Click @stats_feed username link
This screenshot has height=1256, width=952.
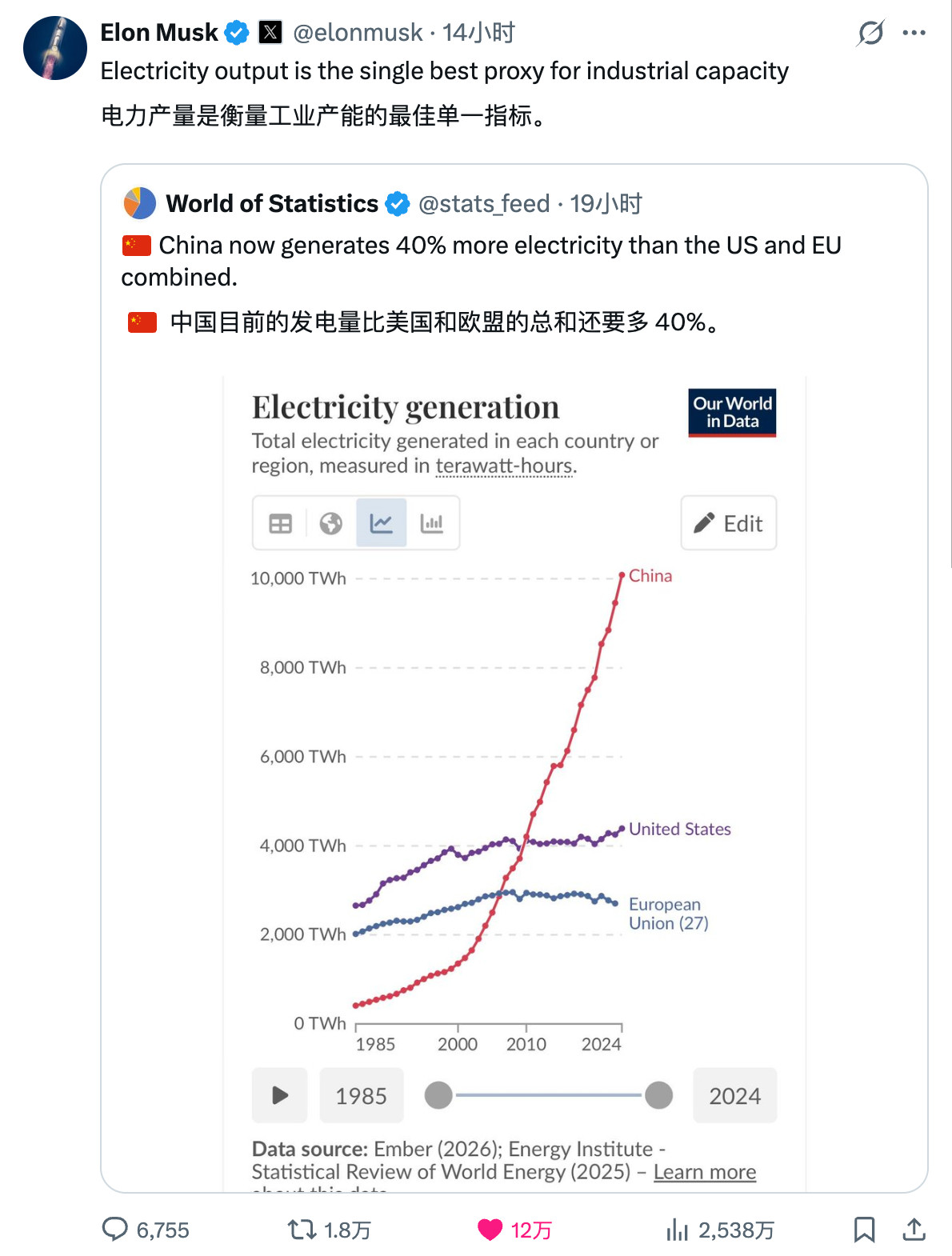point(483,203)
